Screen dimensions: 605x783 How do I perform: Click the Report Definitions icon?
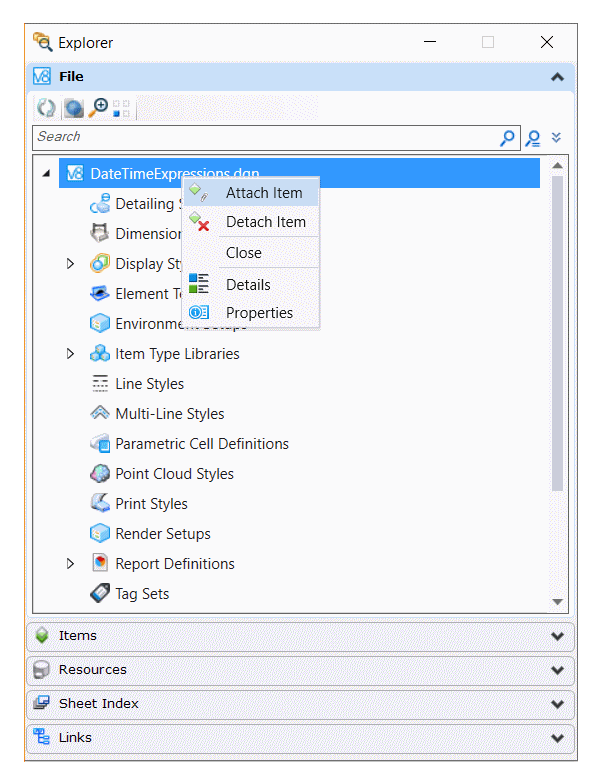(x=100, y=563)
